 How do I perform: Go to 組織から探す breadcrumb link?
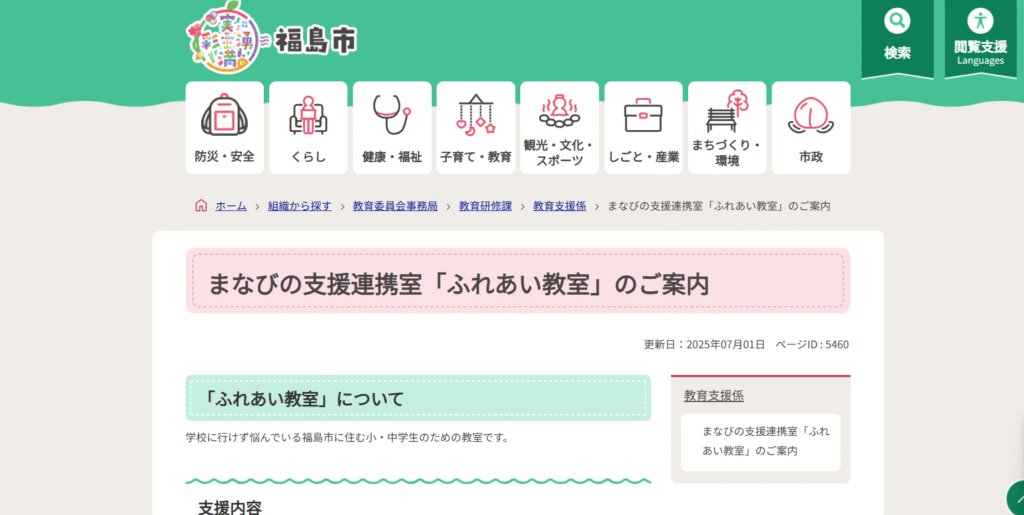pyautogui.click(x=300, y=206)
